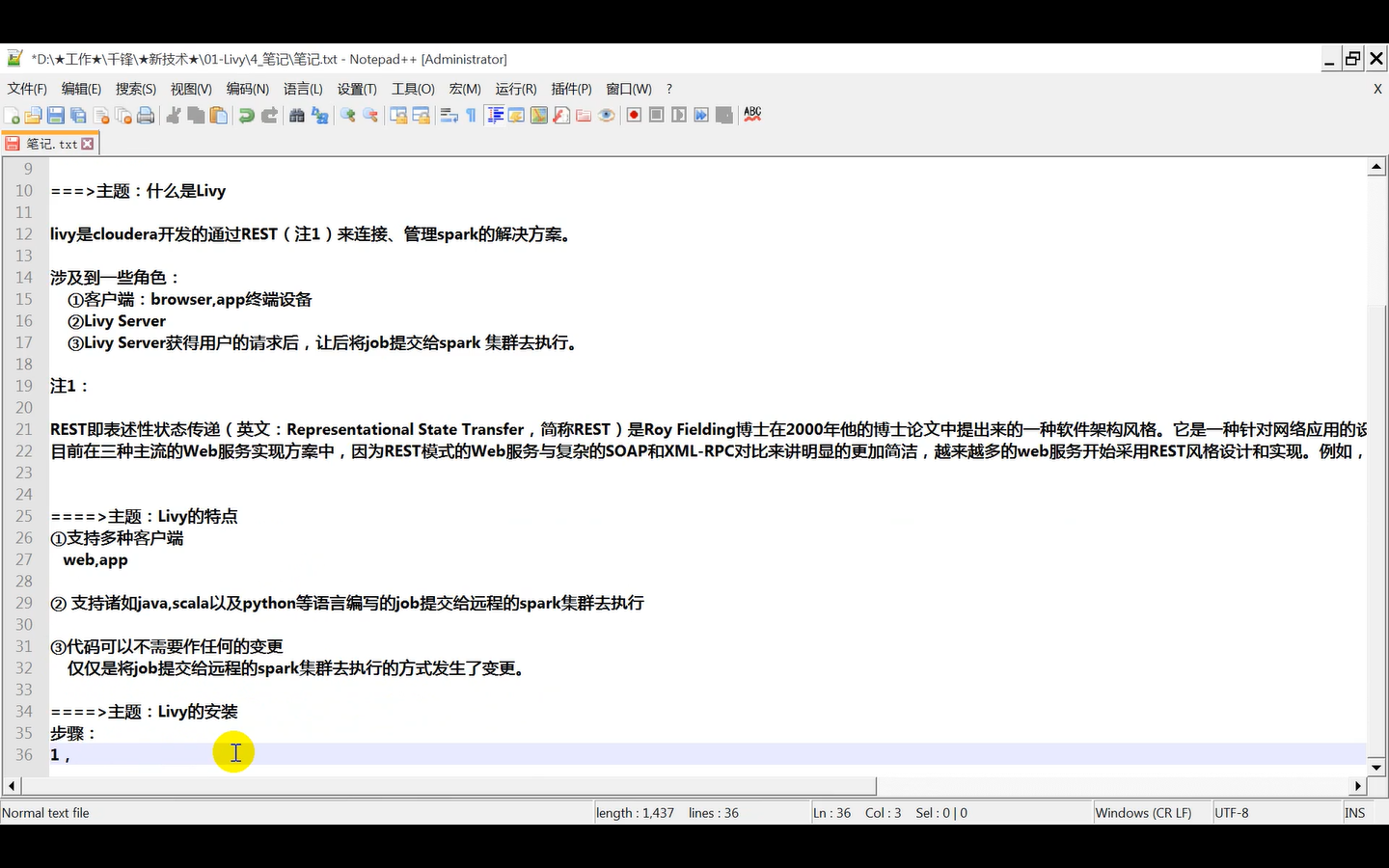Click the ABC spell check icon
This screenshot has height=868, width=1389.
752,114
